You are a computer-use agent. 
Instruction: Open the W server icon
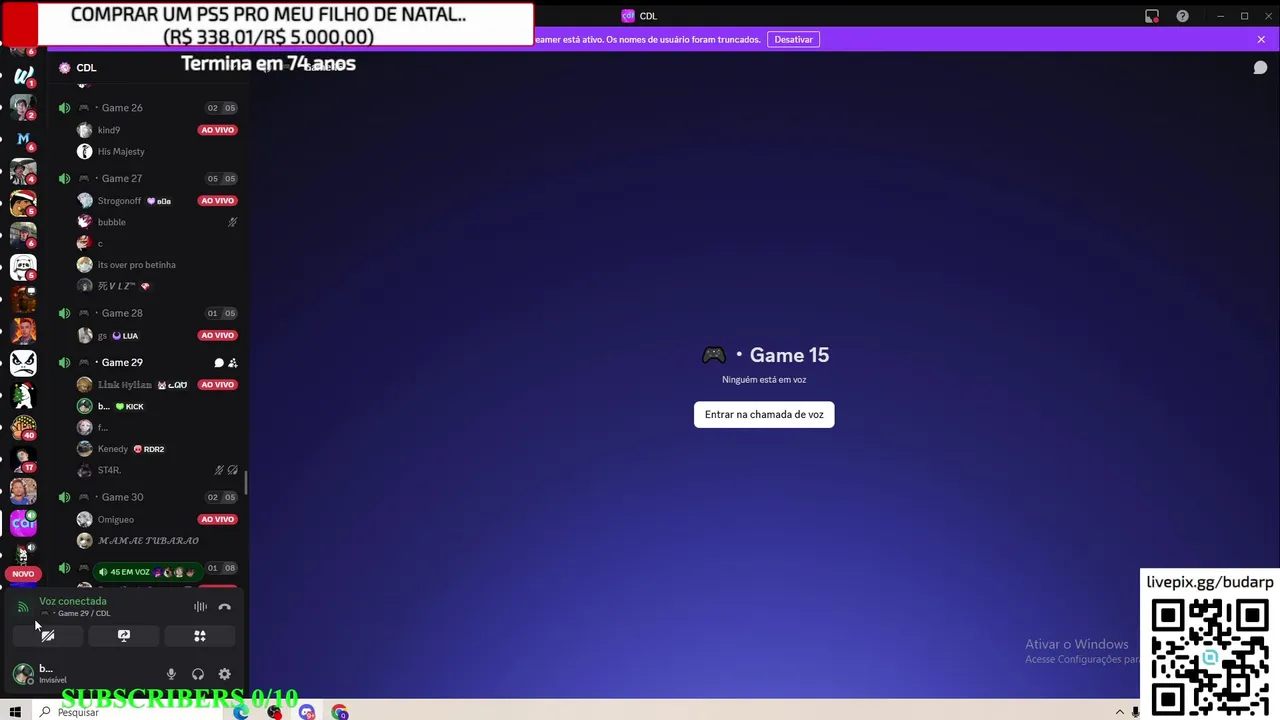(23, 75)
